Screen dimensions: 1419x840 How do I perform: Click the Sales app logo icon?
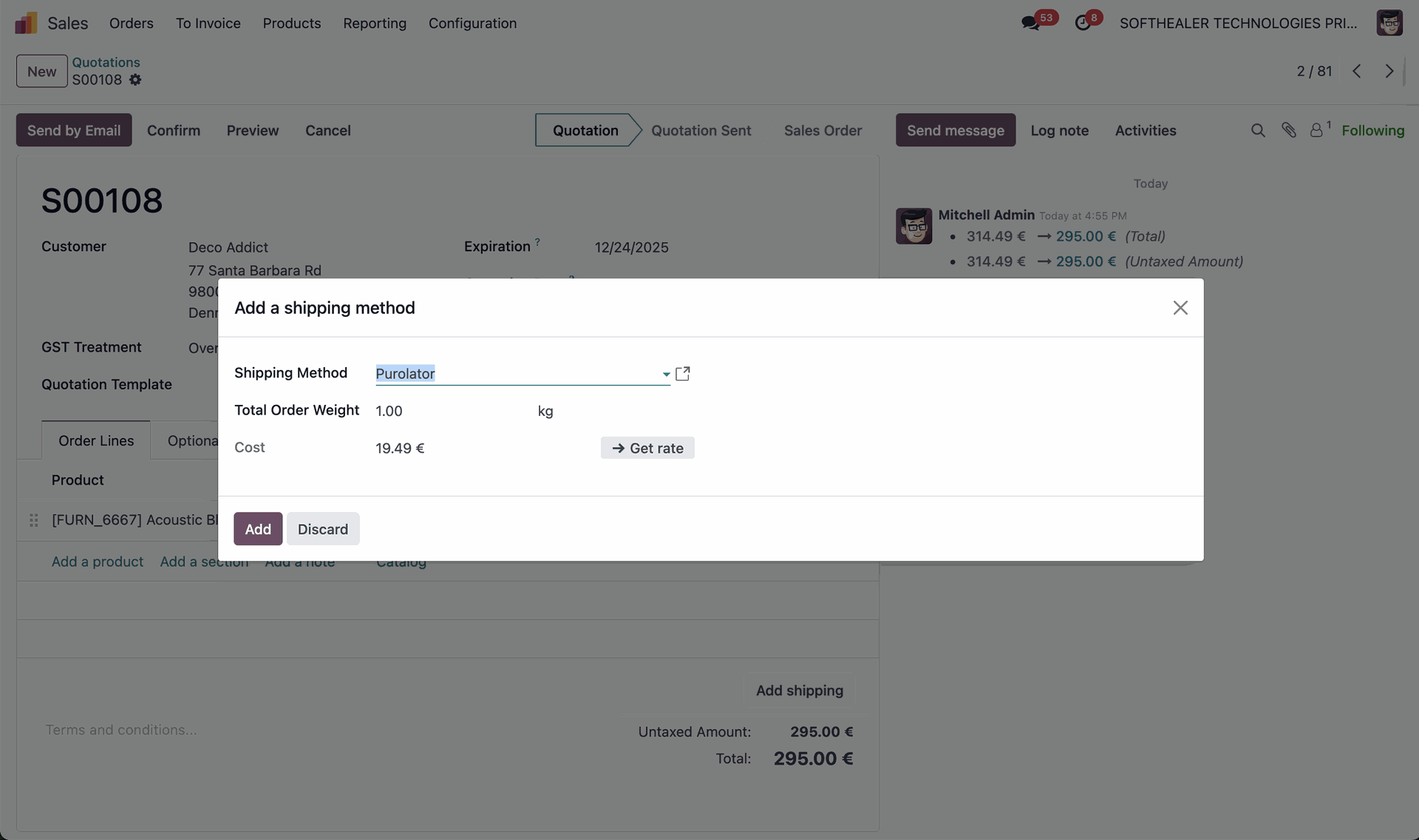tap(26, 23)
